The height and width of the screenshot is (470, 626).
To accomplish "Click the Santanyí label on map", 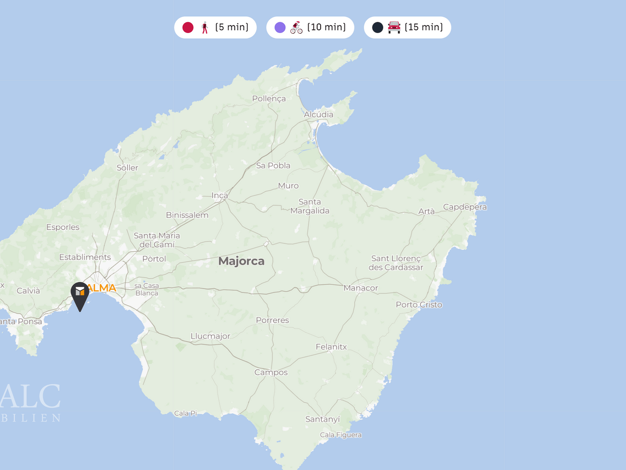I will coord(323,419).
